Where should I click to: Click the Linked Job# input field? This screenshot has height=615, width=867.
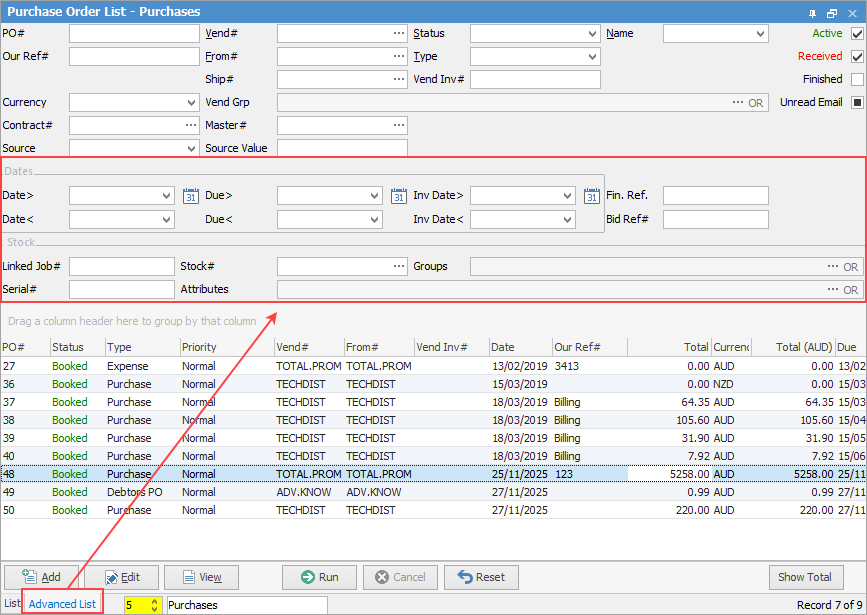click(122, 267)
